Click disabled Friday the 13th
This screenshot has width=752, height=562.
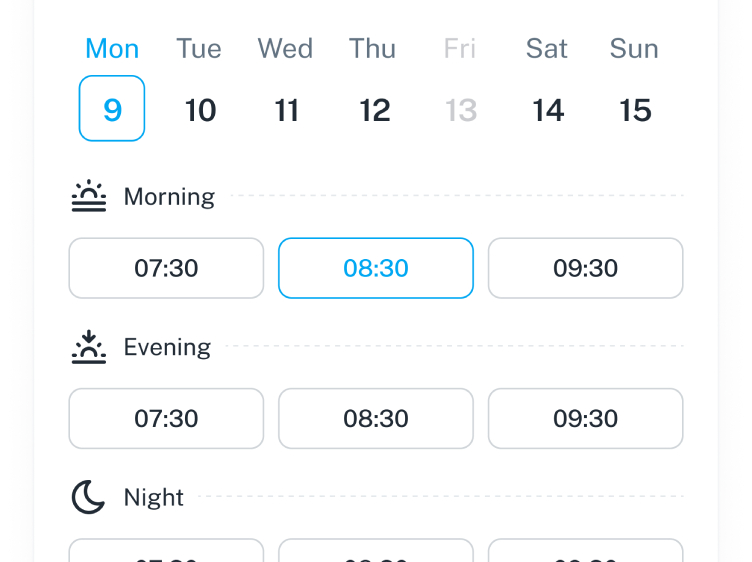461,109
